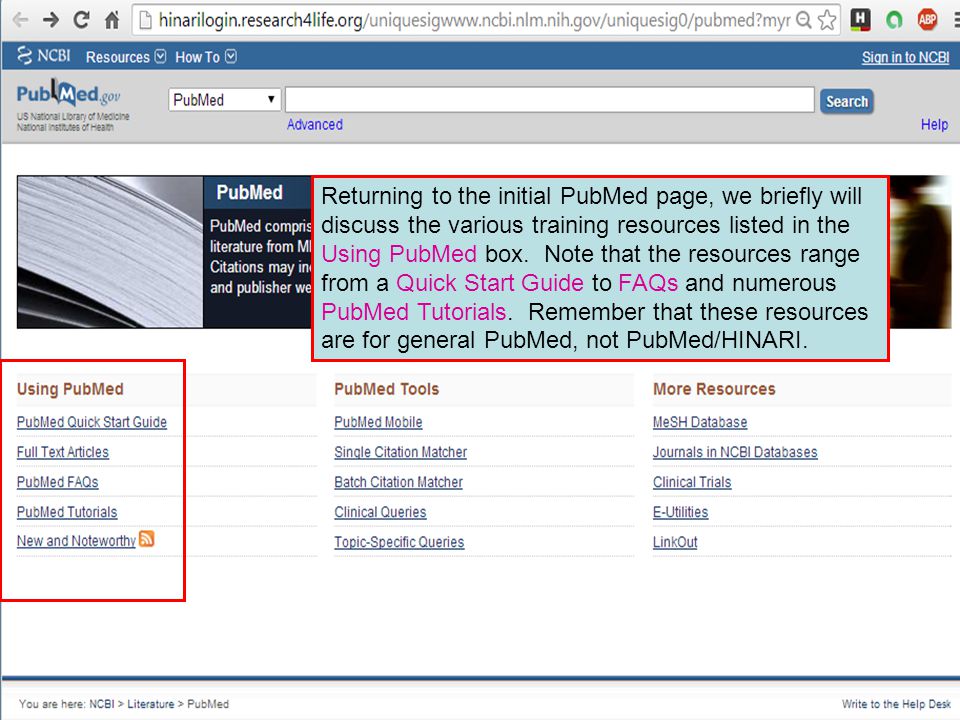
Task: Open the black H extension icon
Action: (860, 20)
